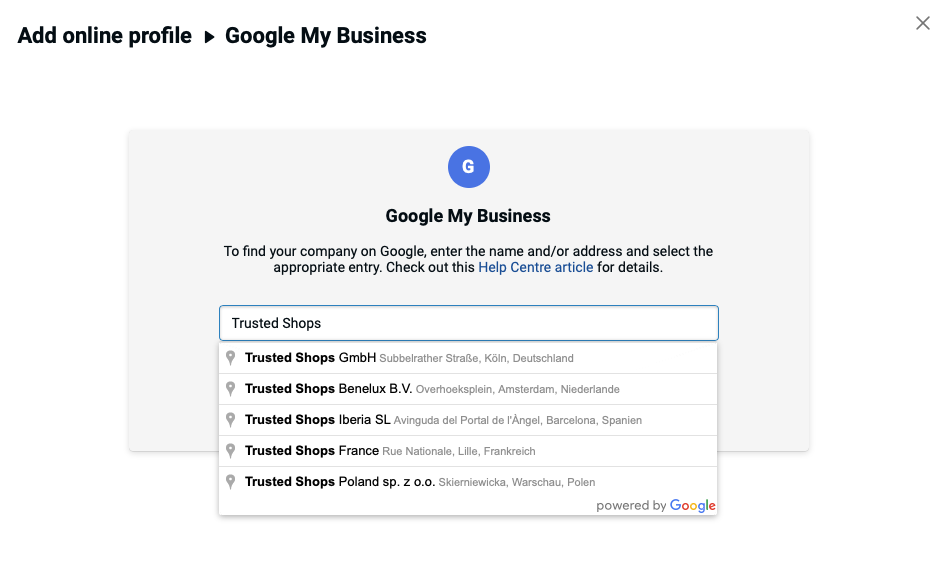
Task: Click the arrow icon between breadcrumb titles
Action: 209,37
